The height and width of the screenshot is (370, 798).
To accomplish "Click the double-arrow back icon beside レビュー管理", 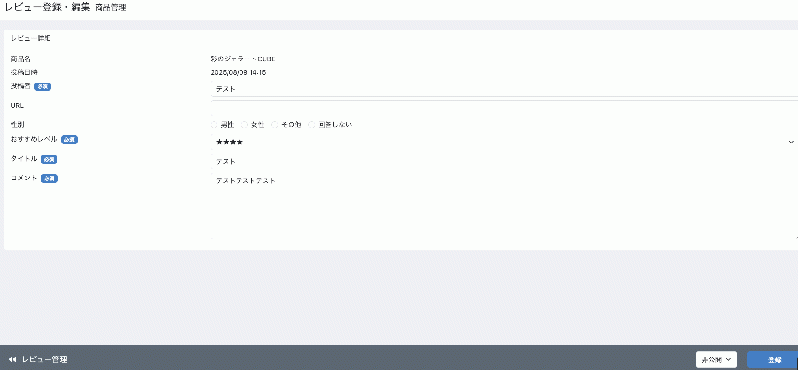I will point(13,359).
